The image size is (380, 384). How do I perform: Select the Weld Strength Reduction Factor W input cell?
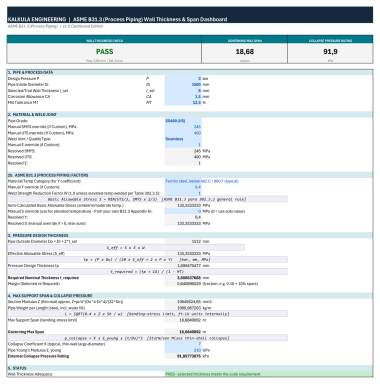pos(183,193)
